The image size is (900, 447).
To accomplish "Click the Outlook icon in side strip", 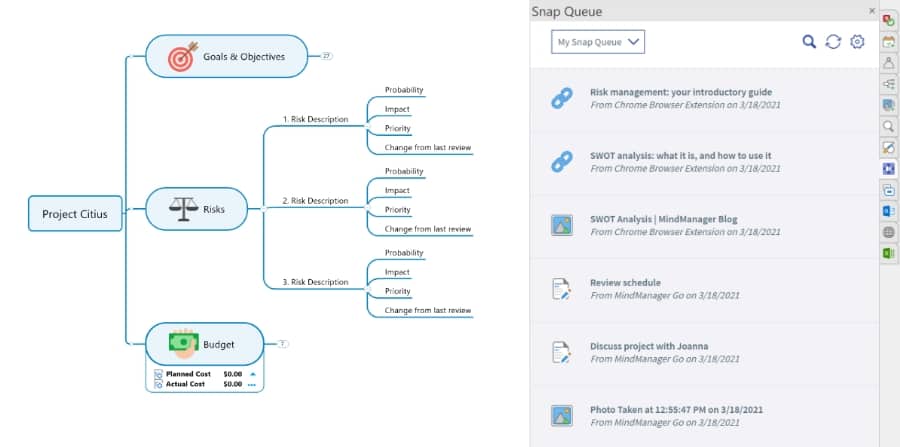I will 888,210.
